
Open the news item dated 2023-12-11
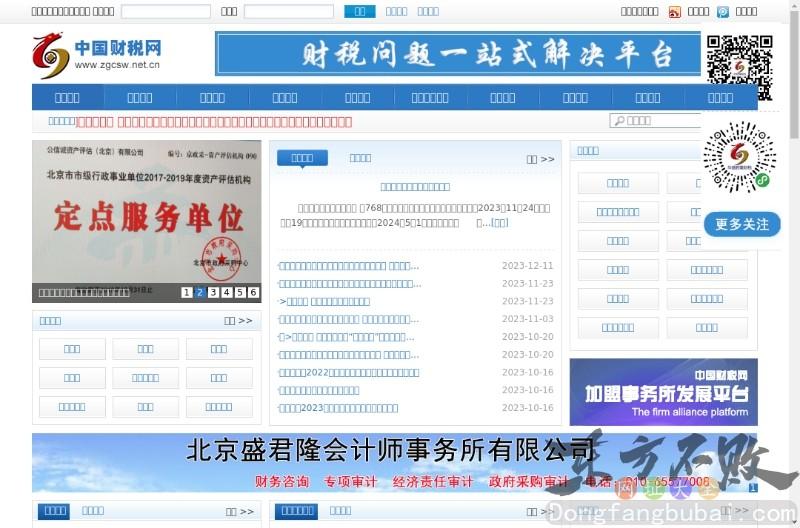pos(348,266)
